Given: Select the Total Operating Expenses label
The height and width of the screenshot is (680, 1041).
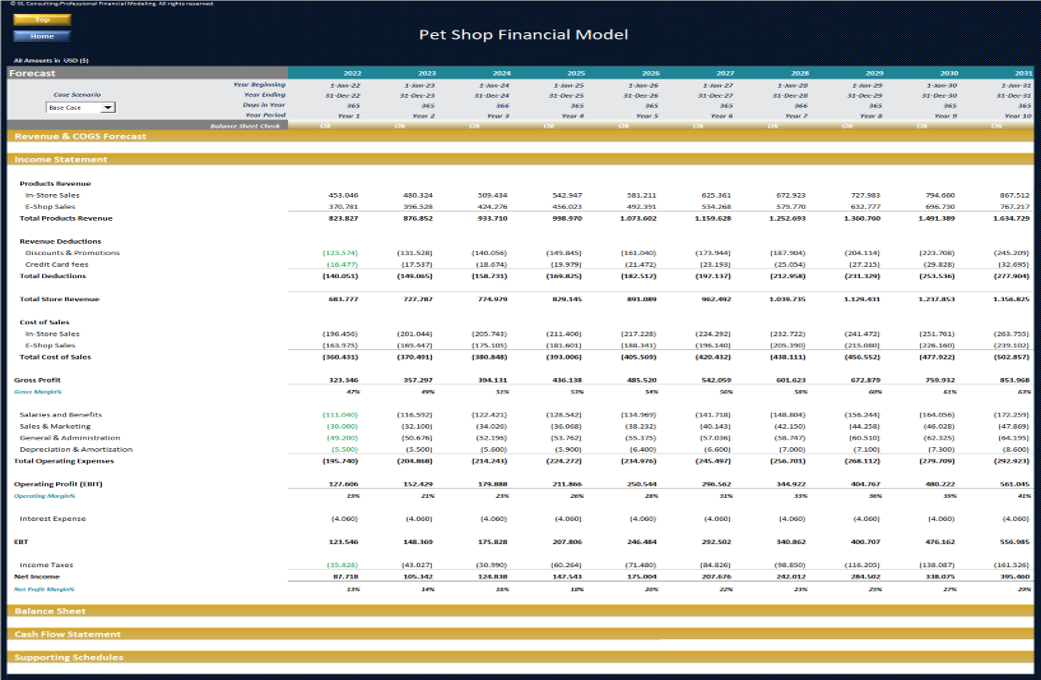Looking at the screenshot, I should point(64,461).
